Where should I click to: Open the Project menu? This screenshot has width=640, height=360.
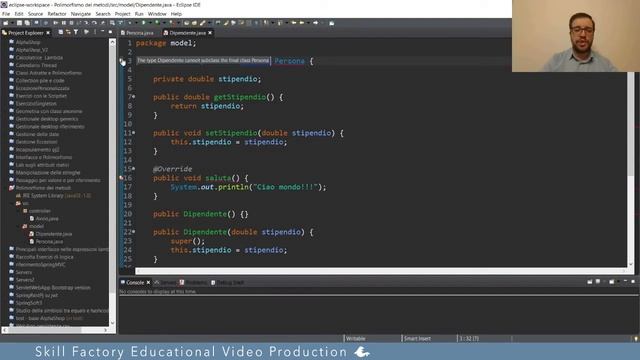(122, 14)
